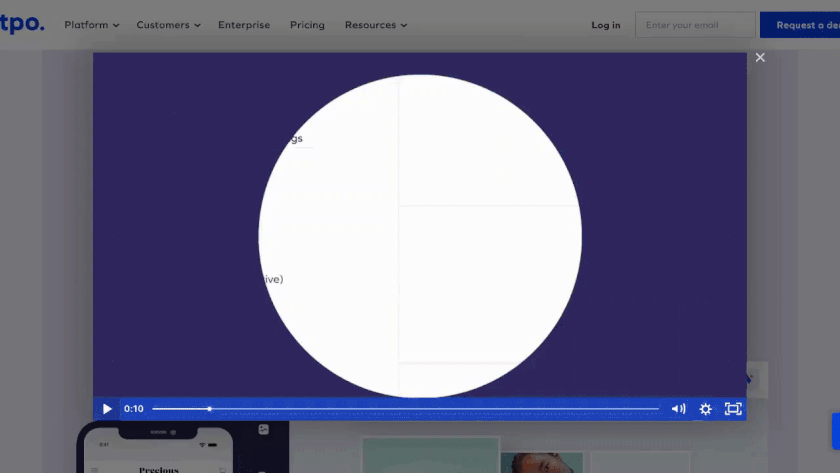
Task: Expand the Platform menu
Action: tap(92, 25)
